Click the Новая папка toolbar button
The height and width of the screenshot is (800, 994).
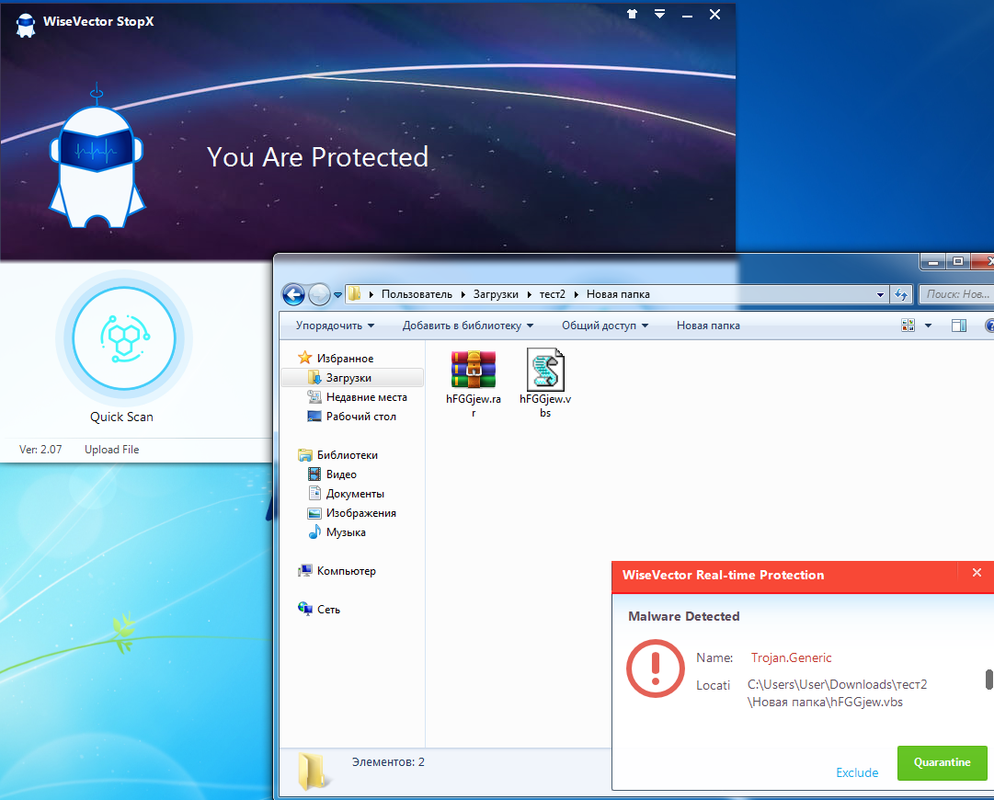point(708,325)
